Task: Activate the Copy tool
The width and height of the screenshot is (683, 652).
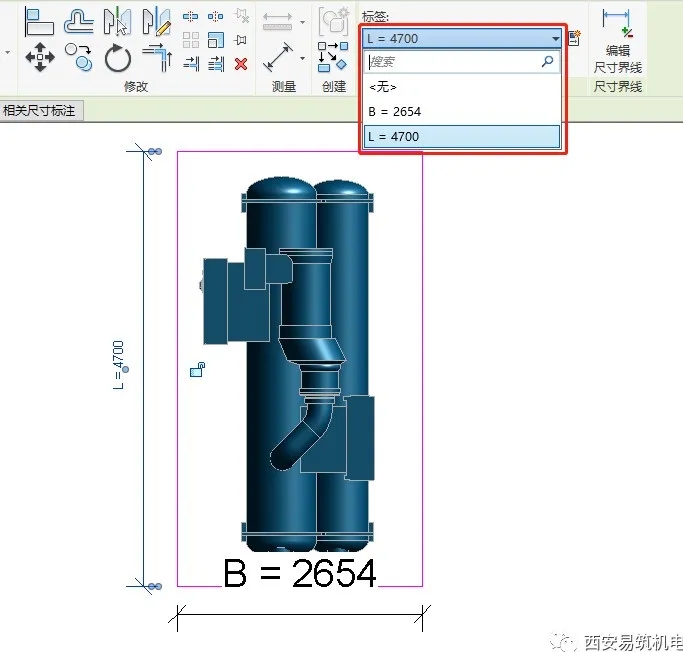Action: [79, 57]
